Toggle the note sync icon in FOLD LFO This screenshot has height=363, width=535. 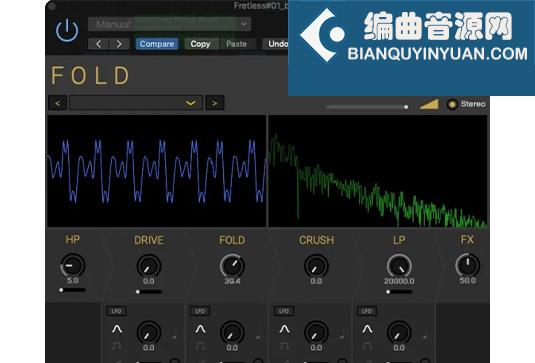[x=258, y=334]
